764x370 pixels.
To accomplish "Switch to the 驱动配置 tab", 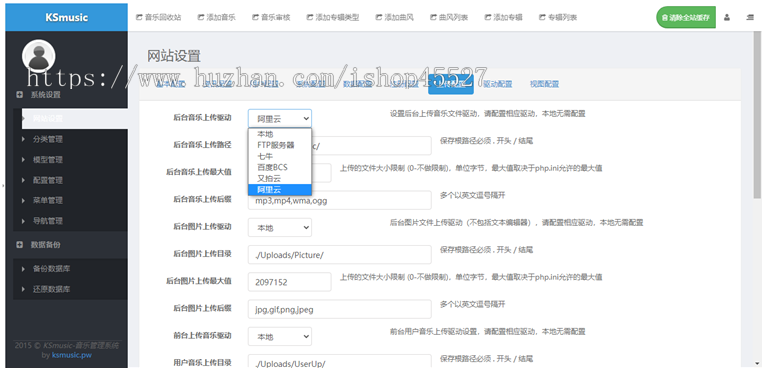I will [x=498, y=84].
